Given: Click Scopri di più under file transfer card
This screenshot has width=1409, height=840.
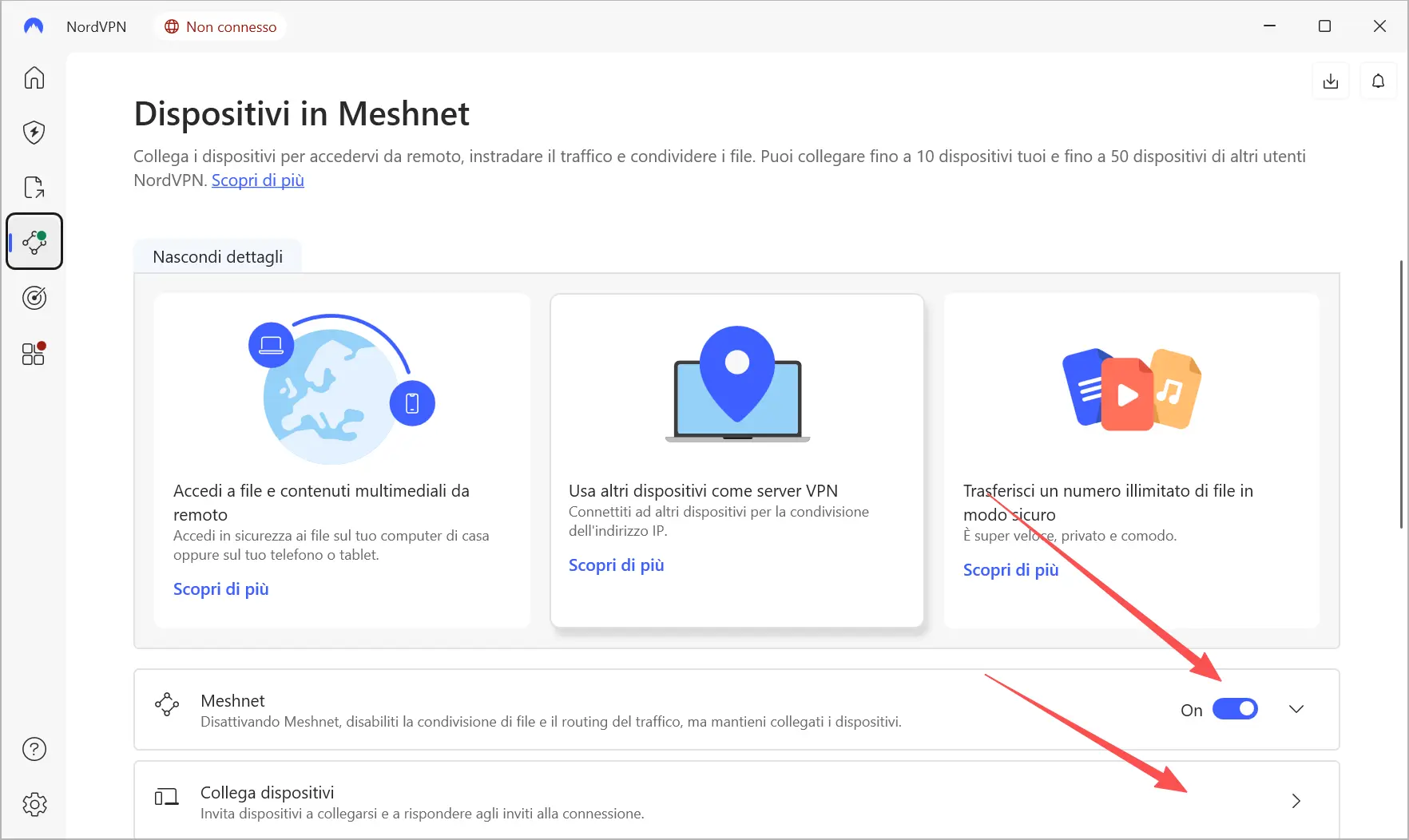Looking at the screenshot, I should pos(1010,570).
